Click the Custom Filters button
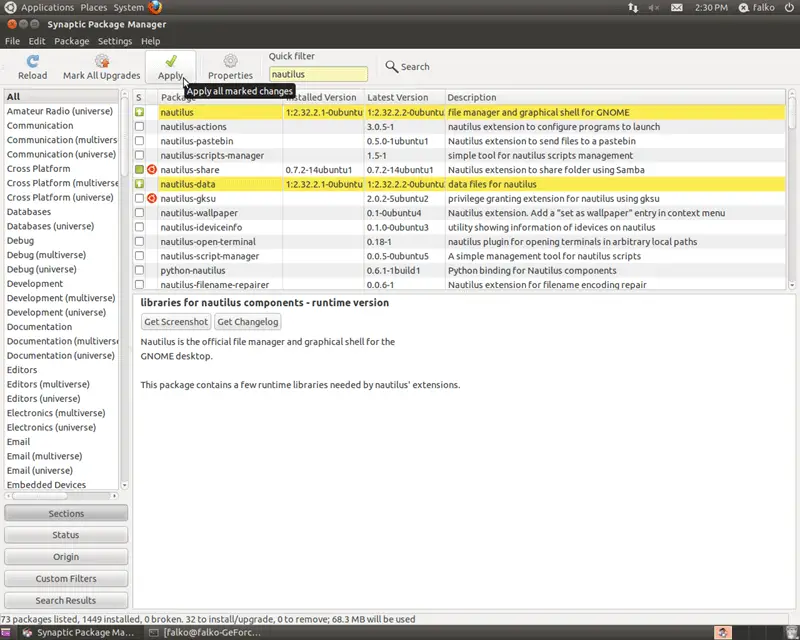Screen dimensions: 800x640 point(66,579)
